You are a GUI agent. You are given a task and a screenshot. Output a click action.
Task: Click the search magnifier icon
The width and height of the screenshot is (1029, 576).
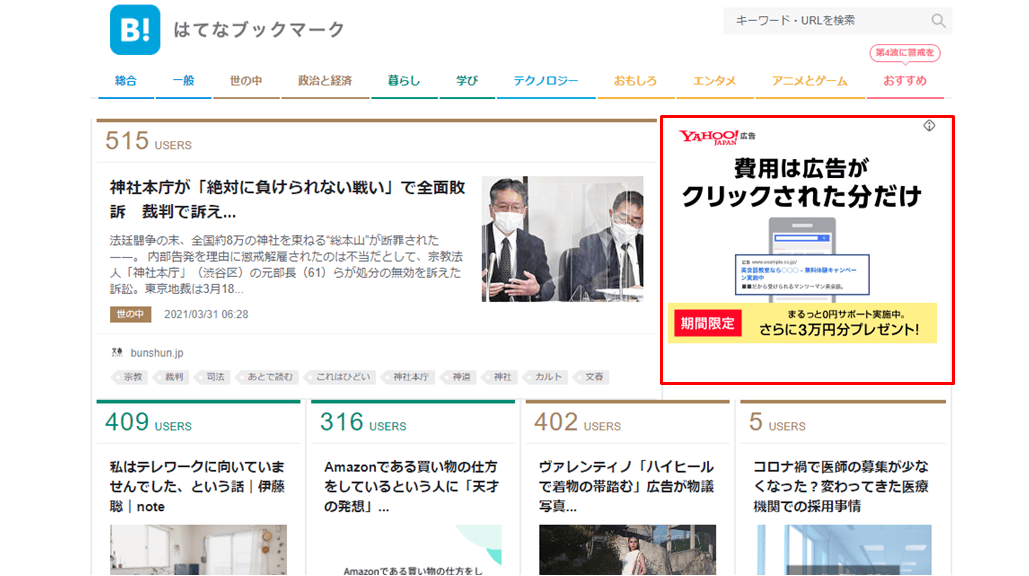pyautogui.click(x=938, y=21)
